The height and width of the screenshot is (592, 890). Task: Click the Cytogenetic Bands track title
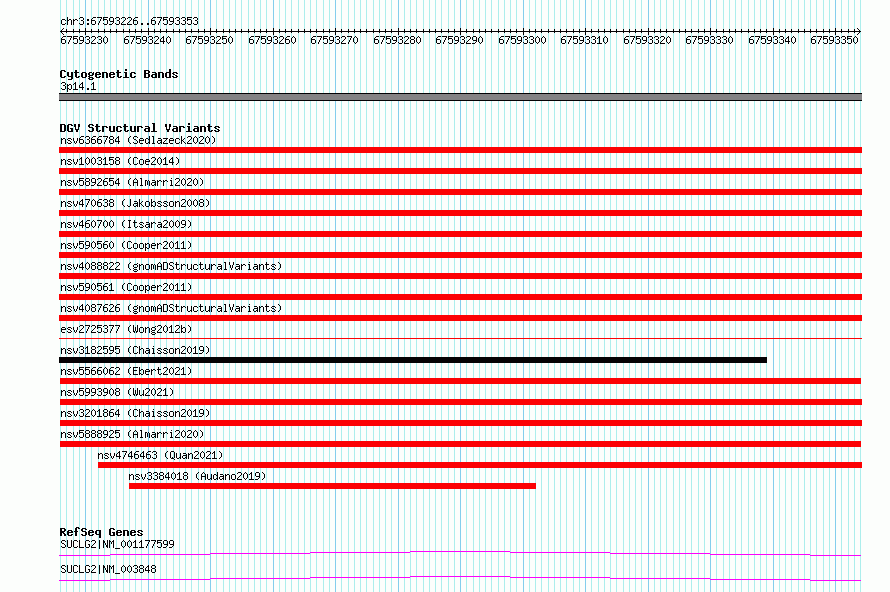tap(119, 74)
